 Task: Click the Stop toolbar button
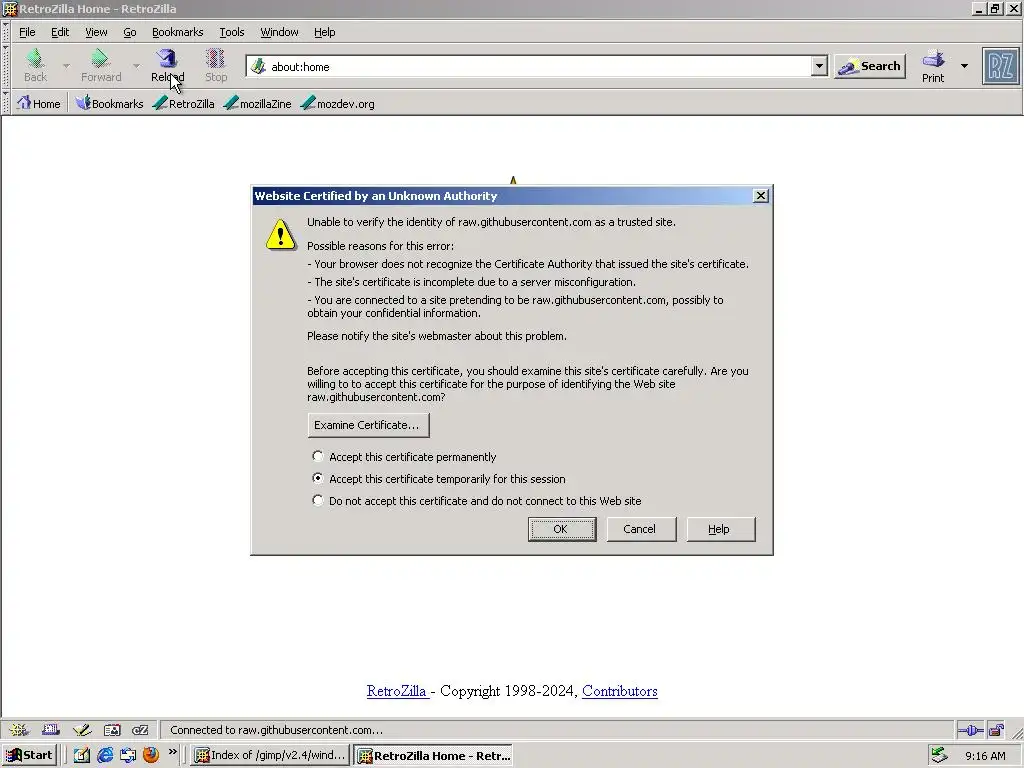[x=216, y=65]
